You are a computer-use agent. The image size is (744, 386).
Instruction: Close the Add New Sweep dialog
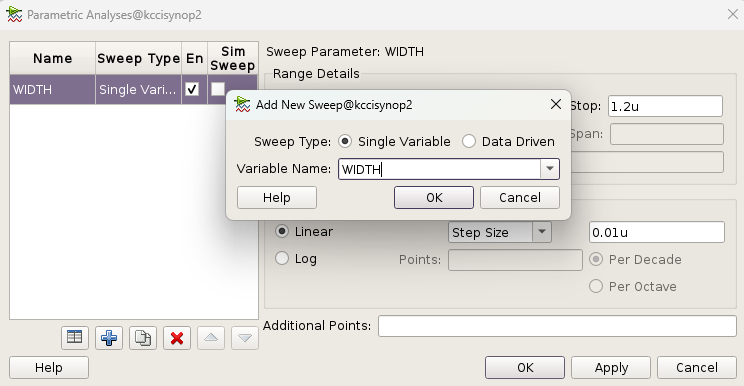point(556,104)
